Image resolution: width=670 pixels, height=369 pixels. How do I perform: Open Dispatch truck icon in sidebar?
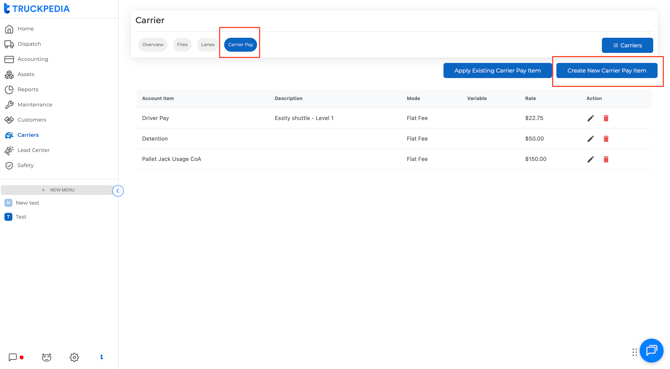pyautogui.click(x=9, y=44)
